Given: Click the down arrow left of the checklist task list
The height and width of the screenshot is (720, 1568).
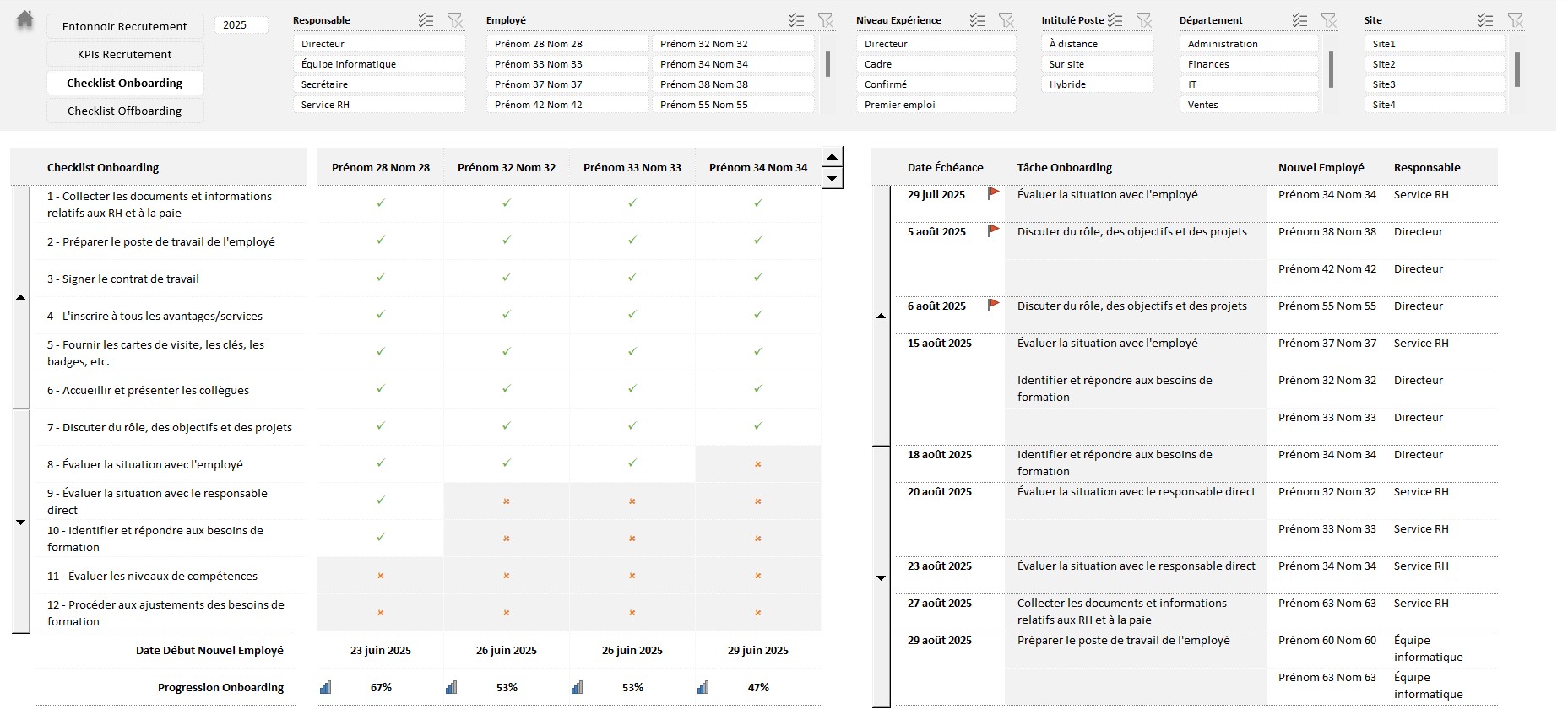Looking at the screenshot, I should click(x=21, y=522).
